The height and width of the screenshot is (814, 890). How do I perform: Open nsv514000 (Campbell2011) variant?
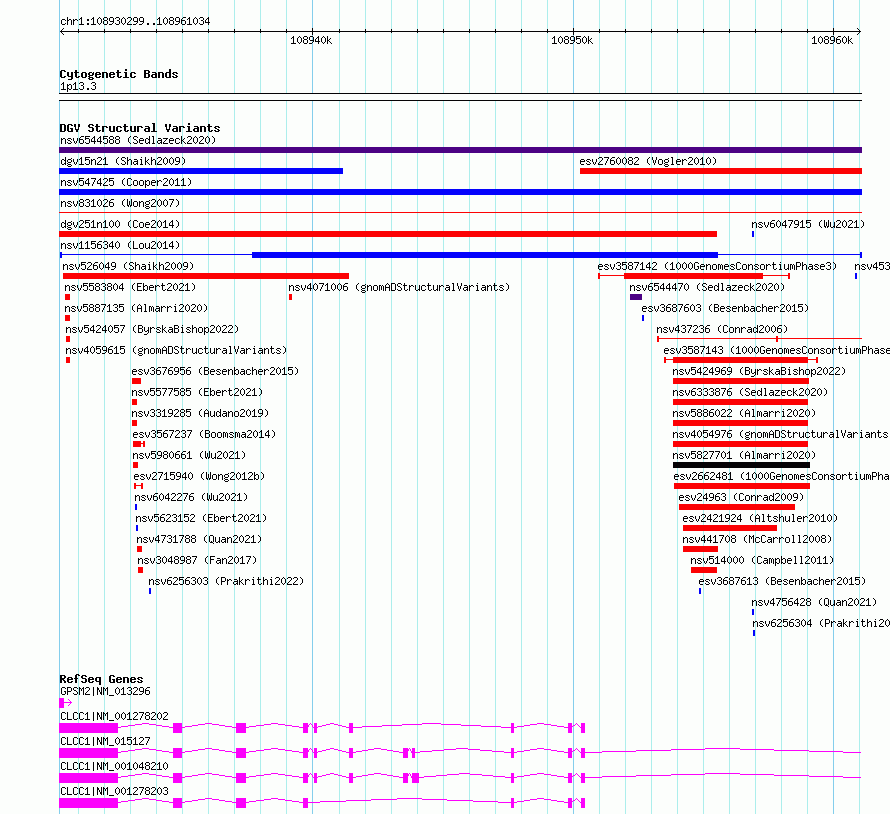762,560
